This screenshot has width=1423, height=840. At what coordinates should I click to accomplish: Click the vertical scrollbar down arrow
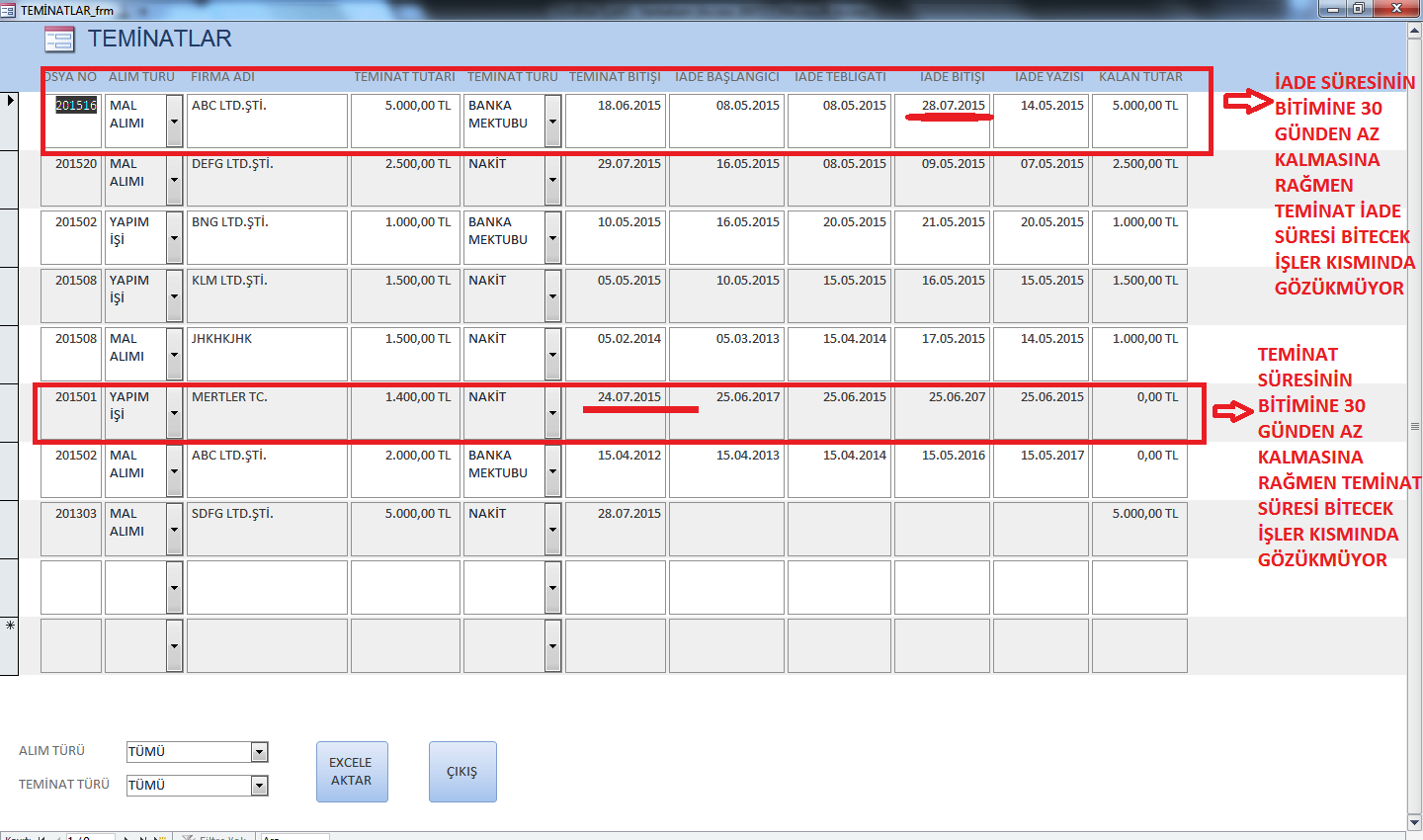click(x=1414, y=822)
